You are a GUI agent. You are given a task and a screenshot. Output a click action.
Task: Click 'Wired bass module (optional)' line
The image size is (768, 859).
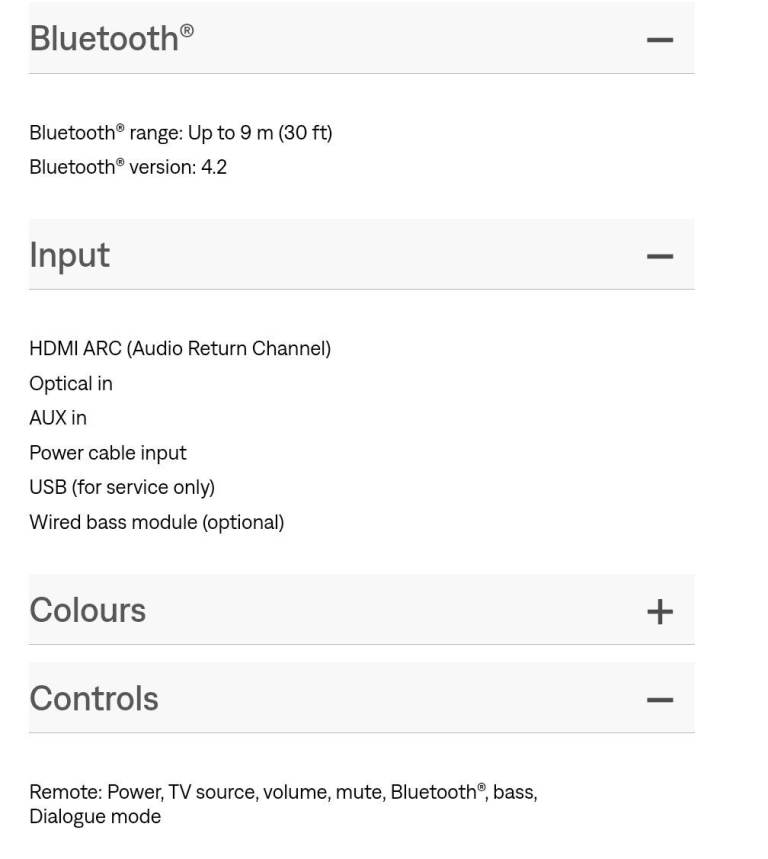[x=156, y=522]
